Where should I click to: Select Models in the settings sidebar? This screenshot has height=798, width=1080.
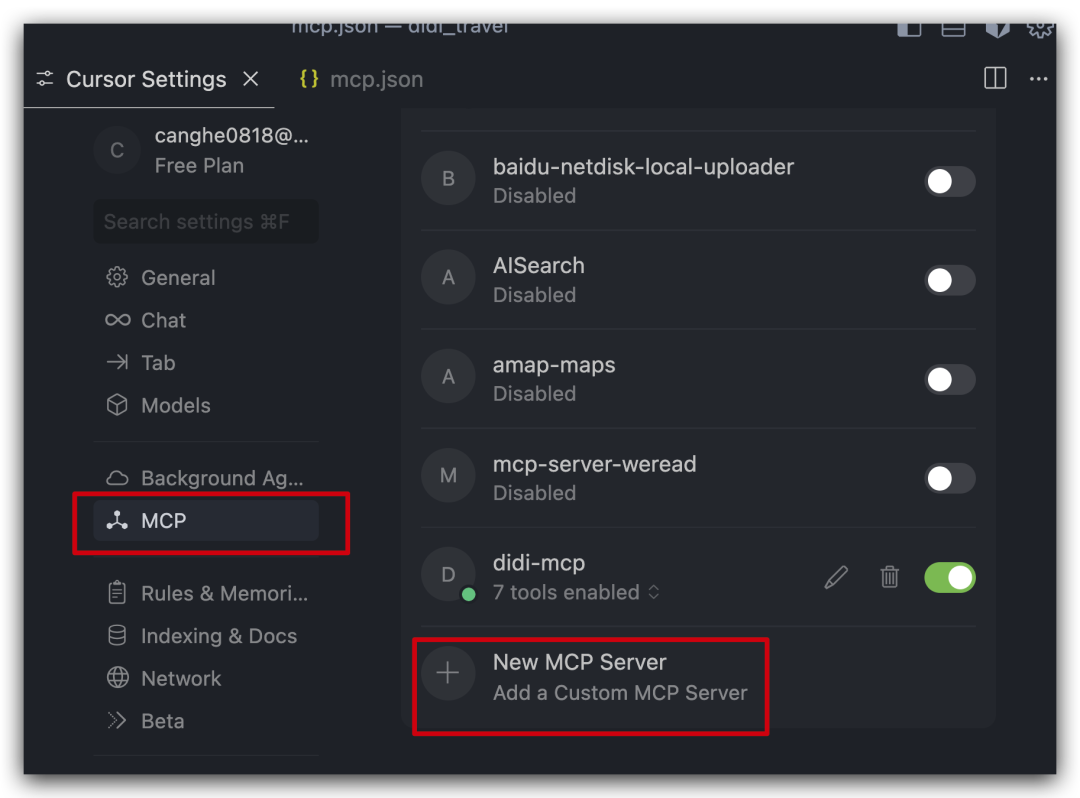[x=175, y=405]
